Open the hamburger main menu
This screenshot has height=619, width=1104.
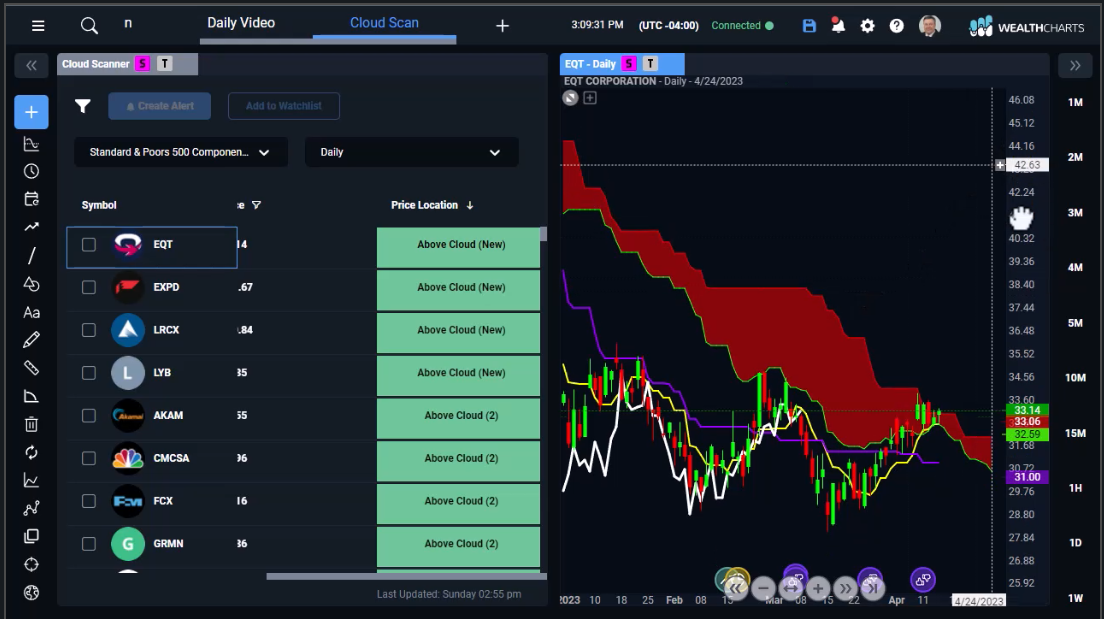coord(38,26)
